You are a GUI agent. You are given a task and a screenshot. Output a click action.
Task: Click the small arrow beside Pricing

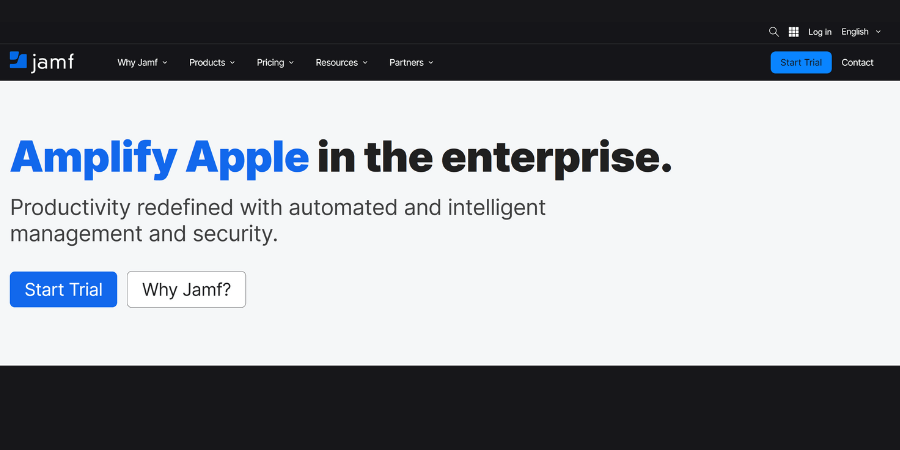pyautogui.click(x=292, y=63)
